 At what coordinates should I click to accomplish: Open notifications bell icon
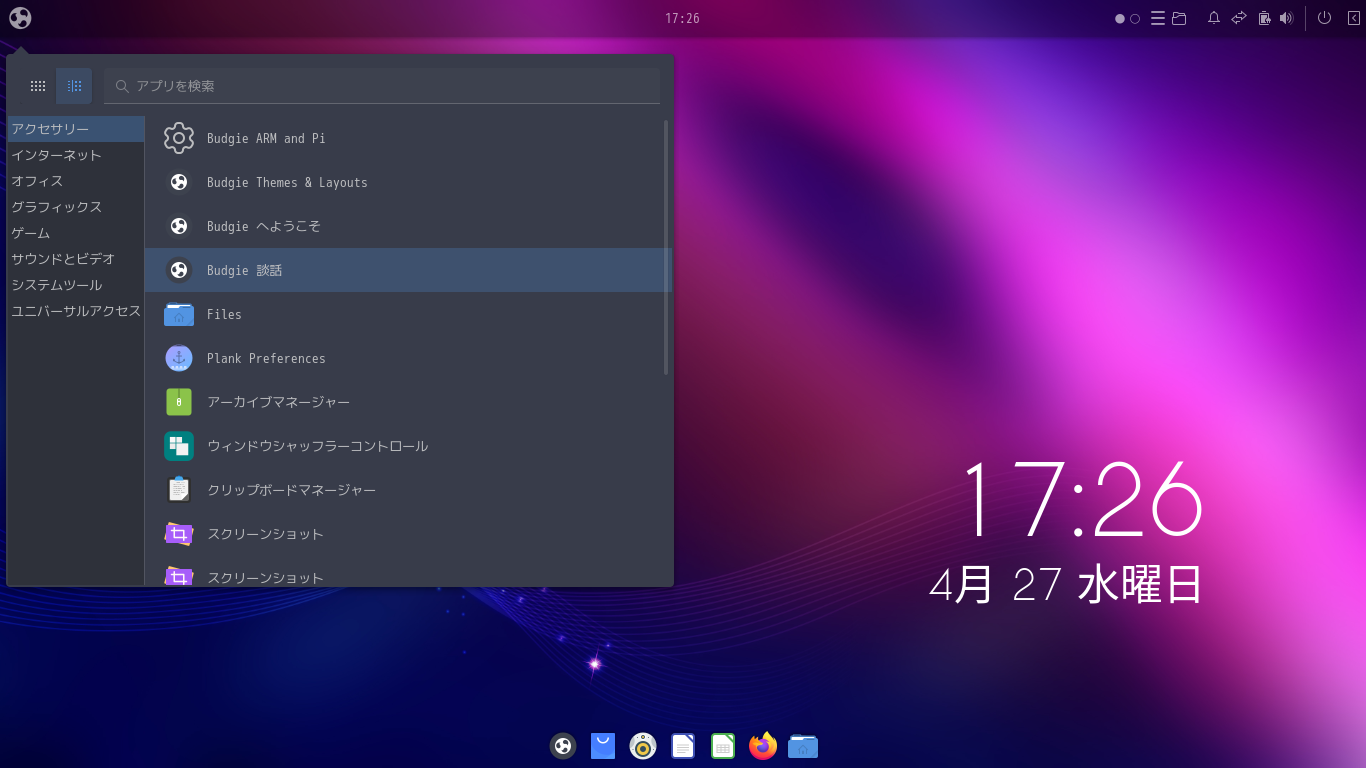(x=1214, y=18)
